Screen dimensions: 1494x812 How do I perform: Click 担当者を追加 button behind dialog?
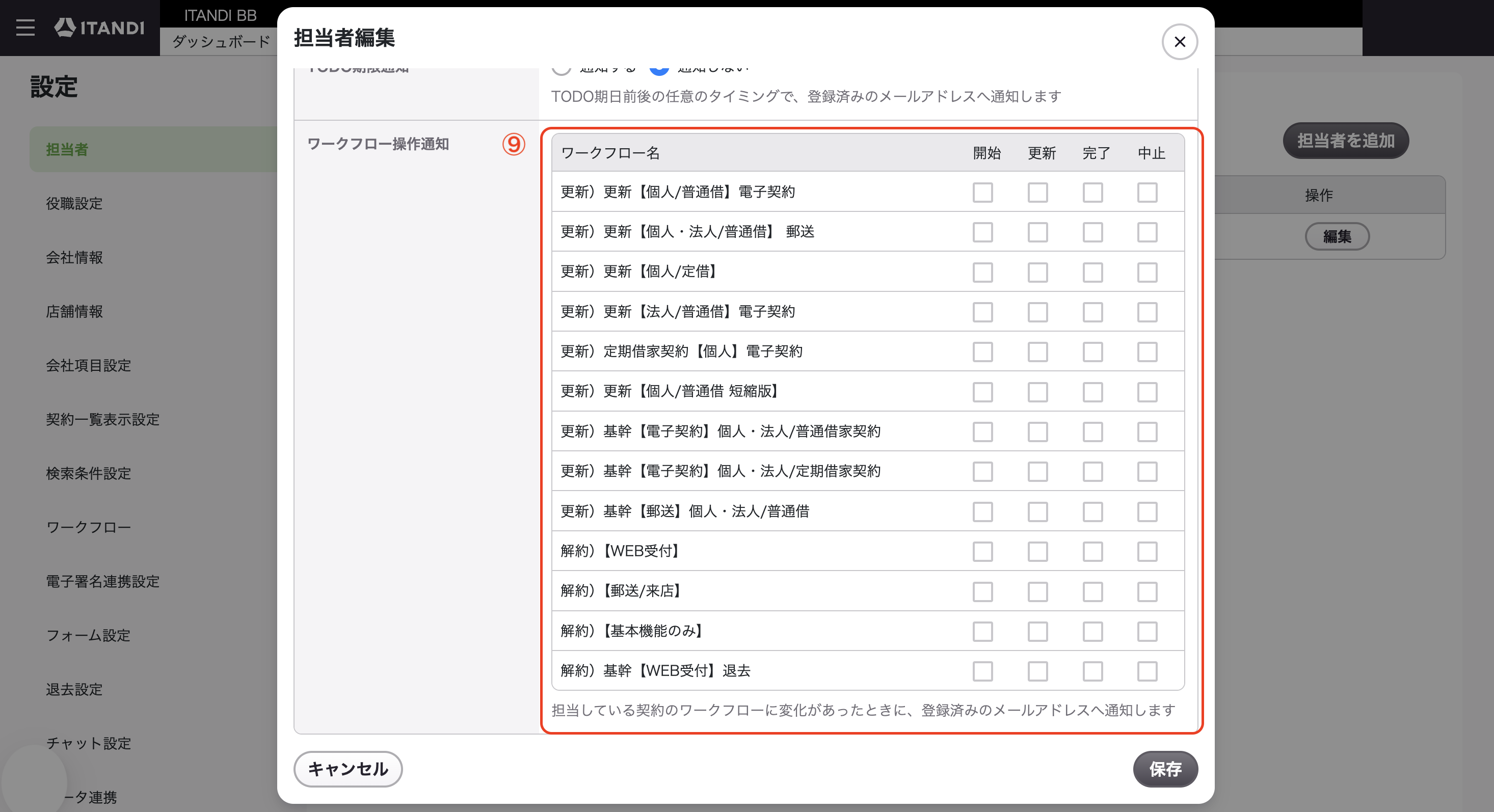click(1346, 141)
